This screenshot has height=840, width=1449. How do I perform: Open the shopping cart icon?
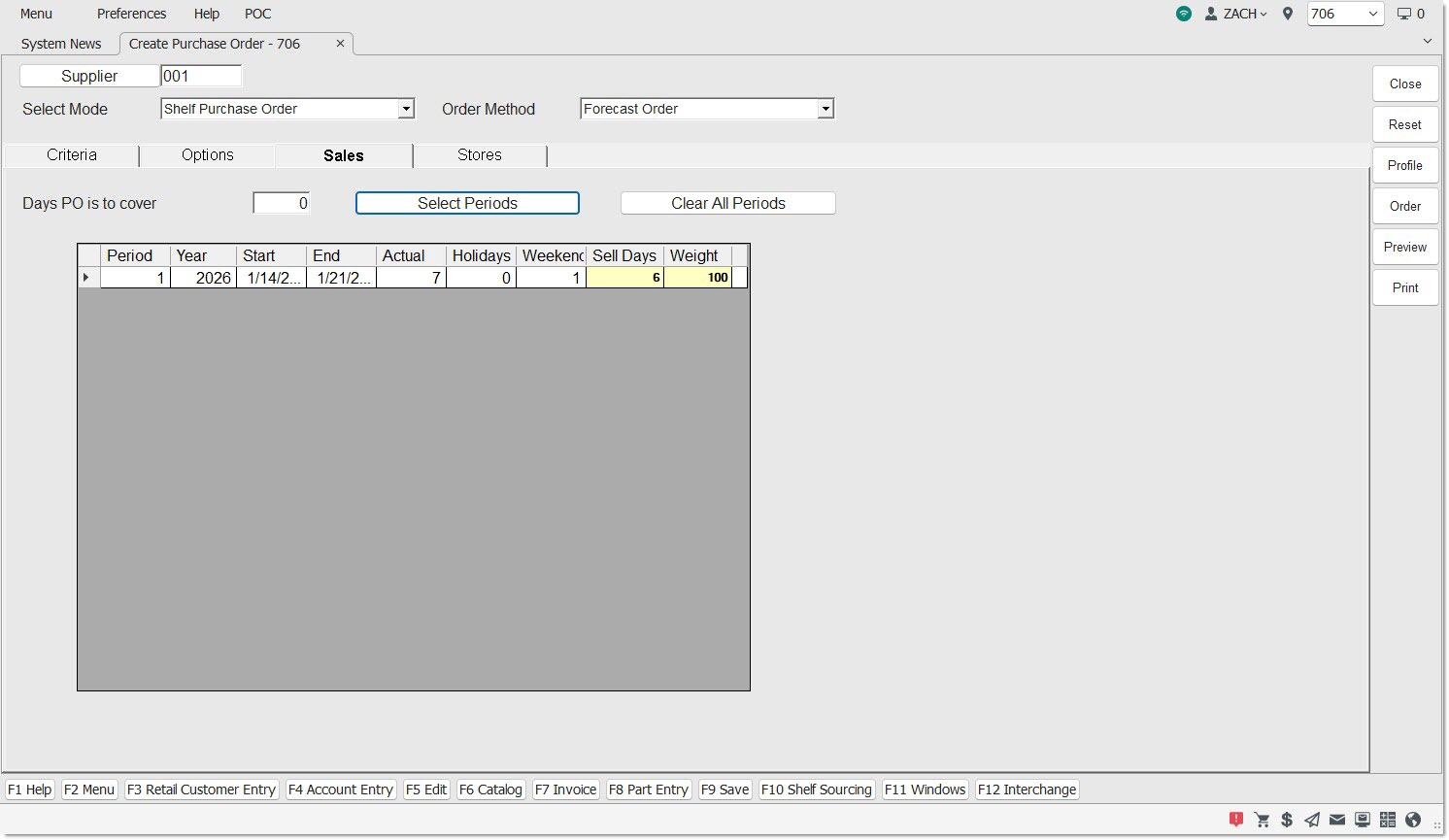(1262, 820)
